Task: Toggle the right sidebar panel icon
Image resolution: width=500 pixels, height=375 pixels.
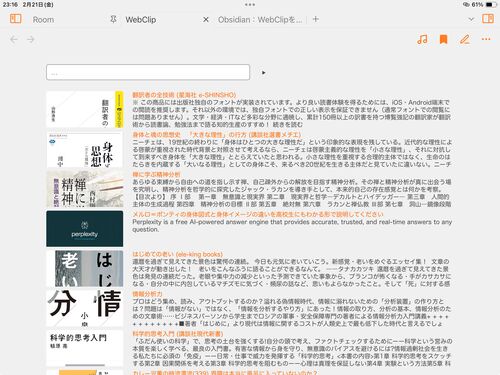Action: click(x=488, y=19)
